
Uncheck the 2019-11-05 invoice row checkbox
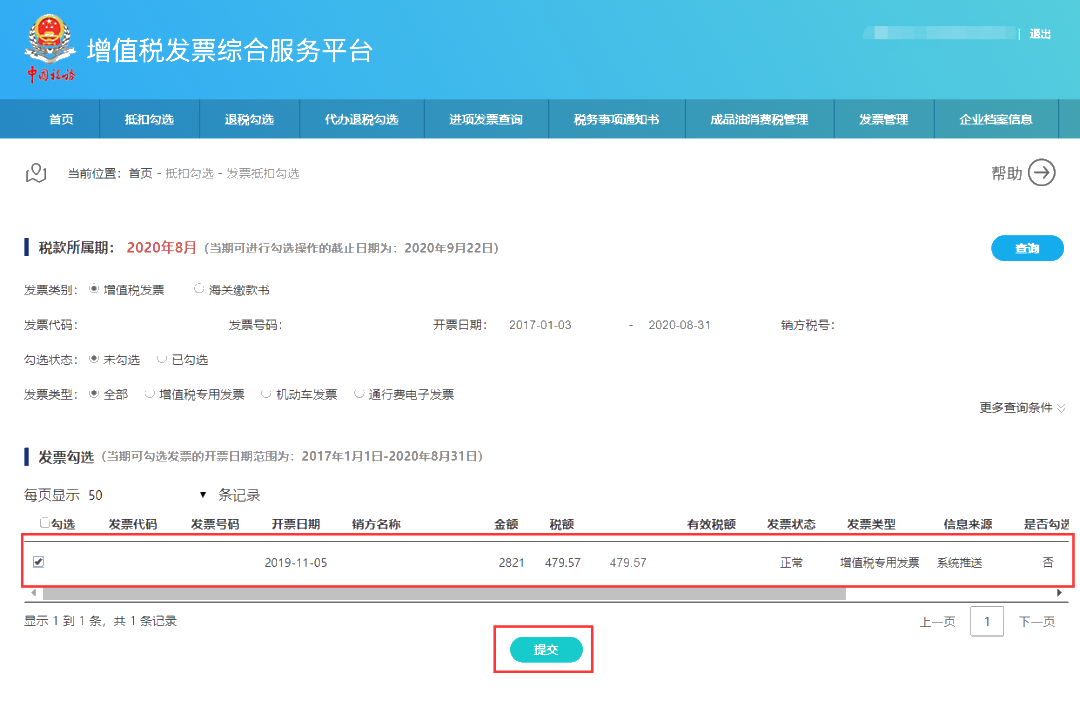coord(37,562)
